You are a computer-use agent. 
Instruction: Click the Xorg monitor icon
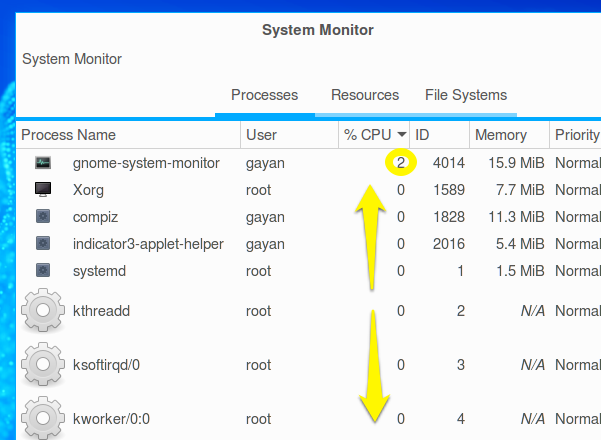coord(43,190)
